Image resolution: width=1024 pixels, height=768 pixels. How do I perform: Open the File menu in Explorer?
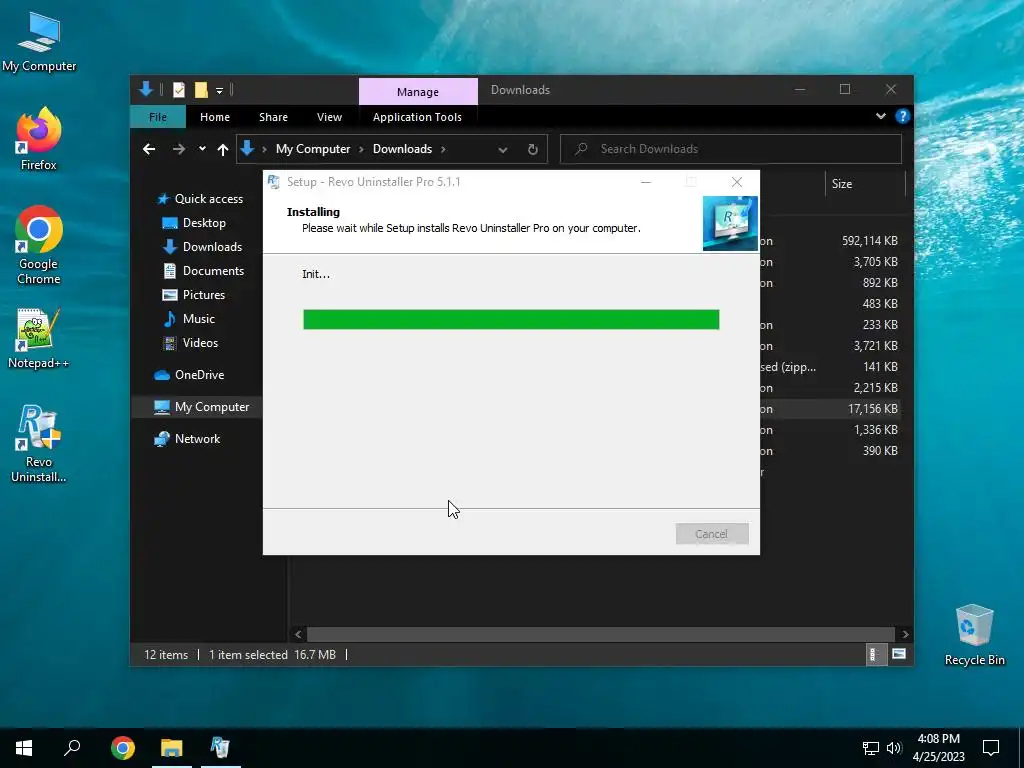tap(158, 117)
